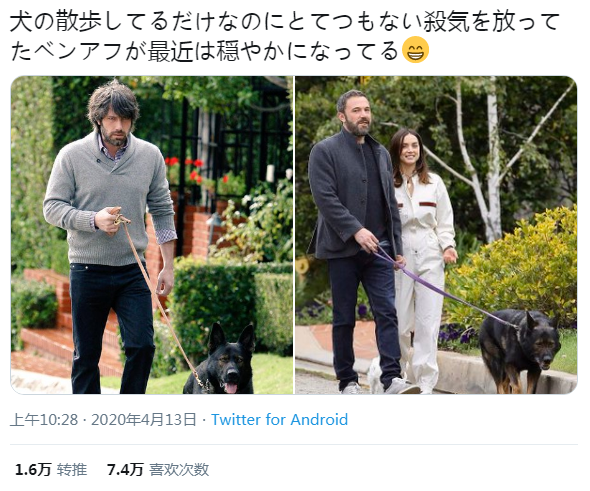Click the 喜欢次数 label

179,470
